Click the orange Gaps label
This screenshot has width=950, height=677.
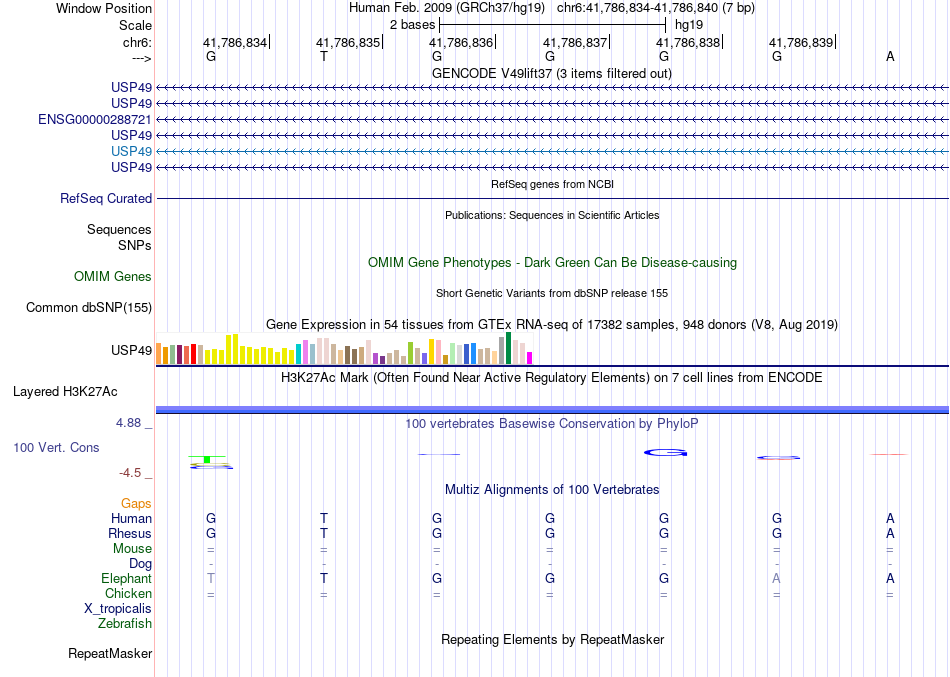(x=136, y=504)
